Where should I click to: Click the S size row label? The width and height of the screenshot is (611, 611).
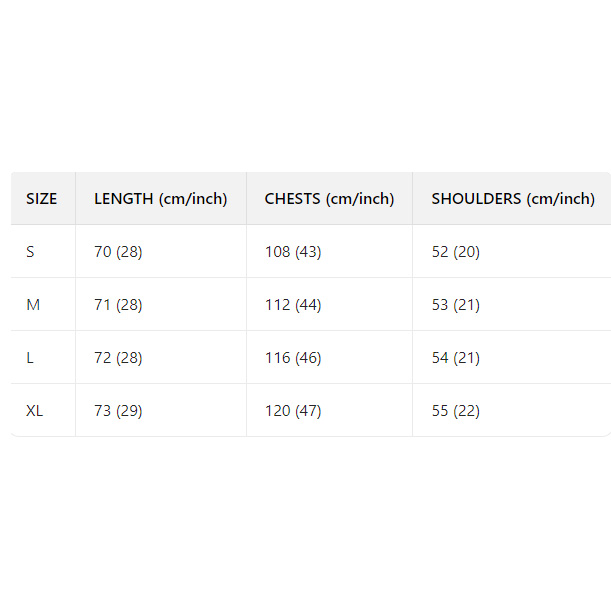click(31, 252)
